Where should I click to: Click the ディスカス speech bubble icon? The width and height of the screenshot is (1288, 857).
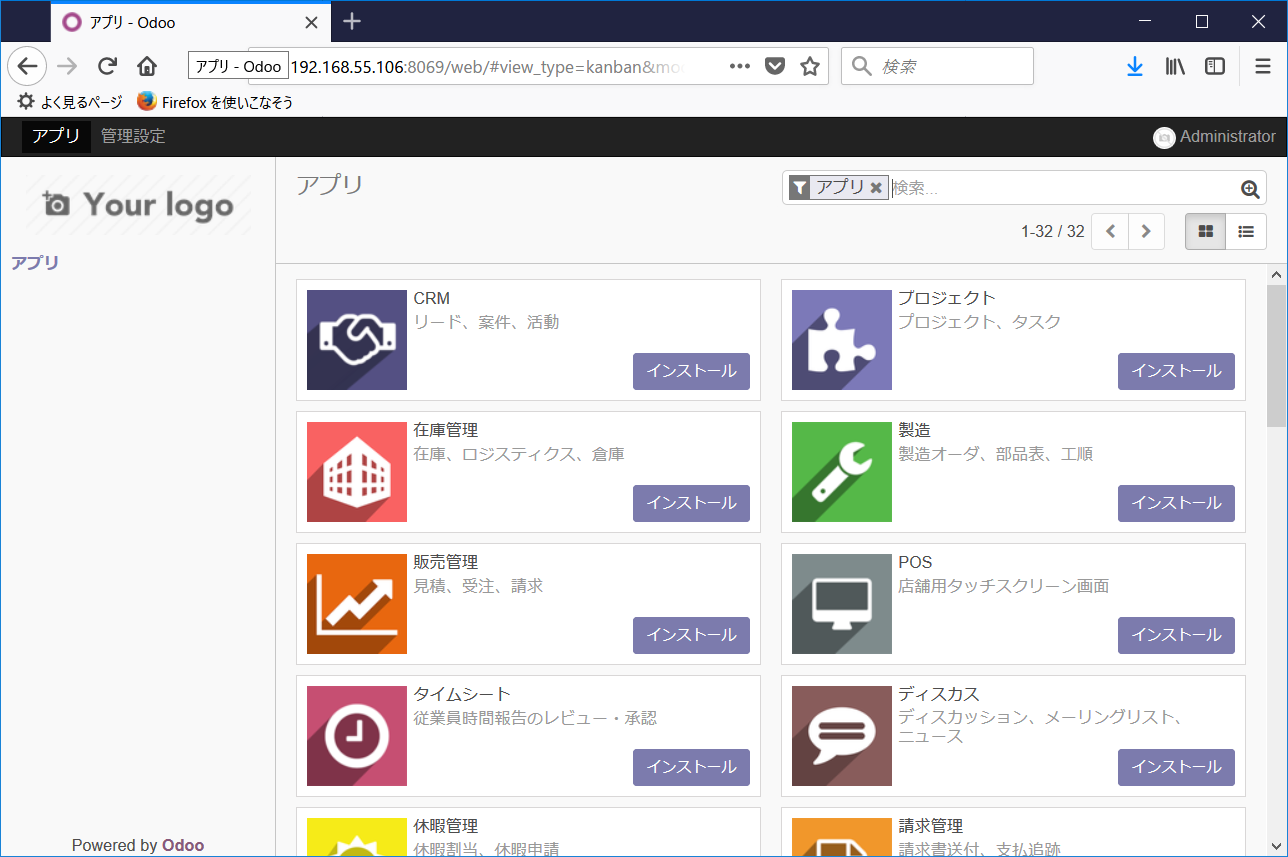(x=841, y=735)
